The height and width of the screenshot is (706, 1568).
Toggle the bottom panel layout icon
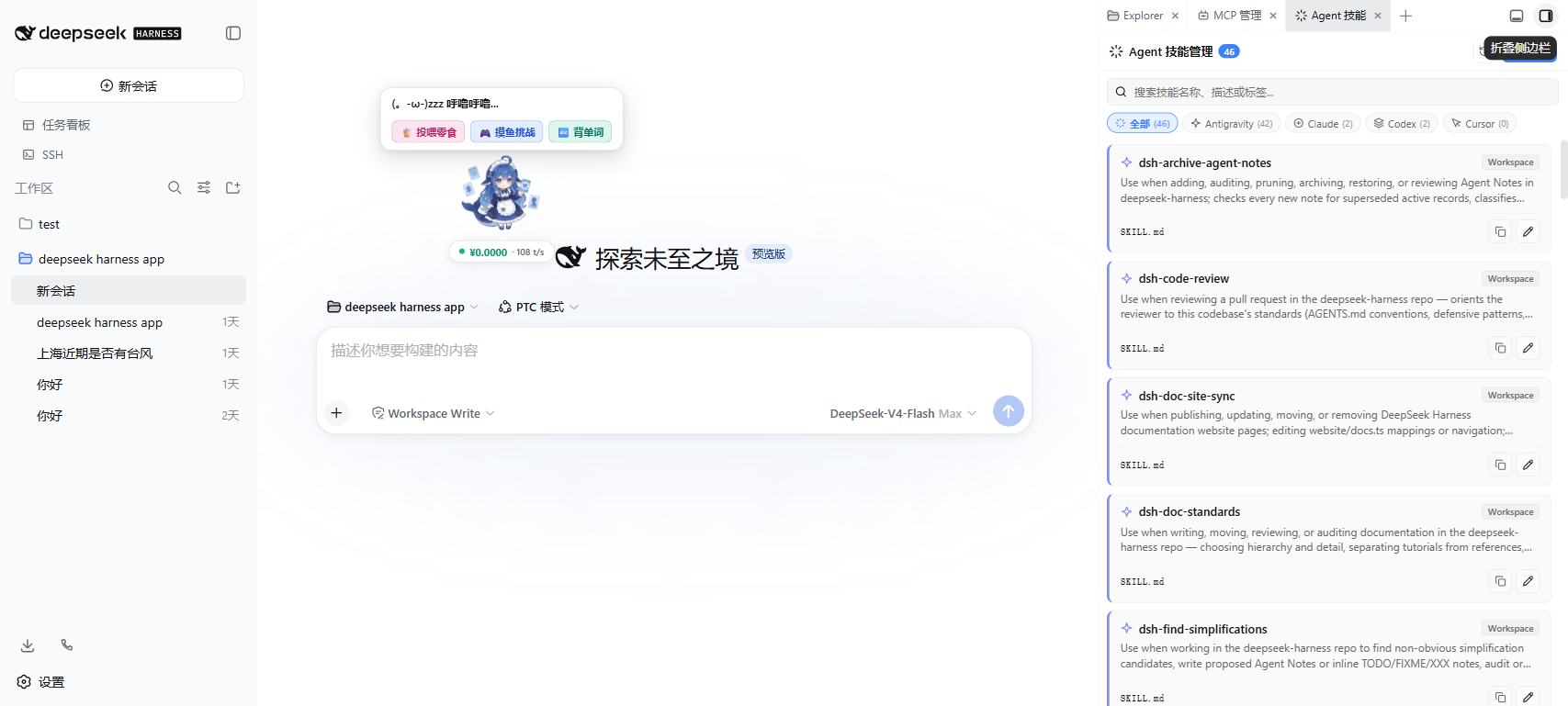[1517, 16]
